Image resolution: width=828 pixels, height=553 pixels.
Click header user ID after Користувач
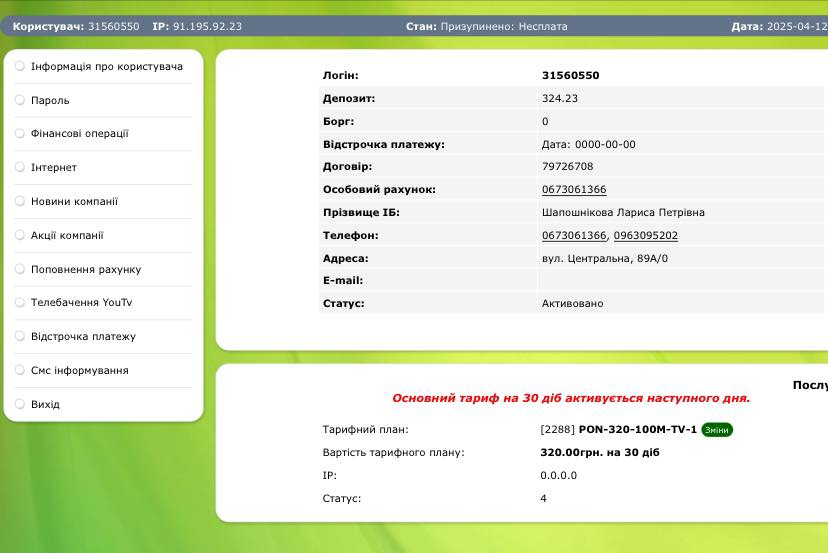point(114,26)
